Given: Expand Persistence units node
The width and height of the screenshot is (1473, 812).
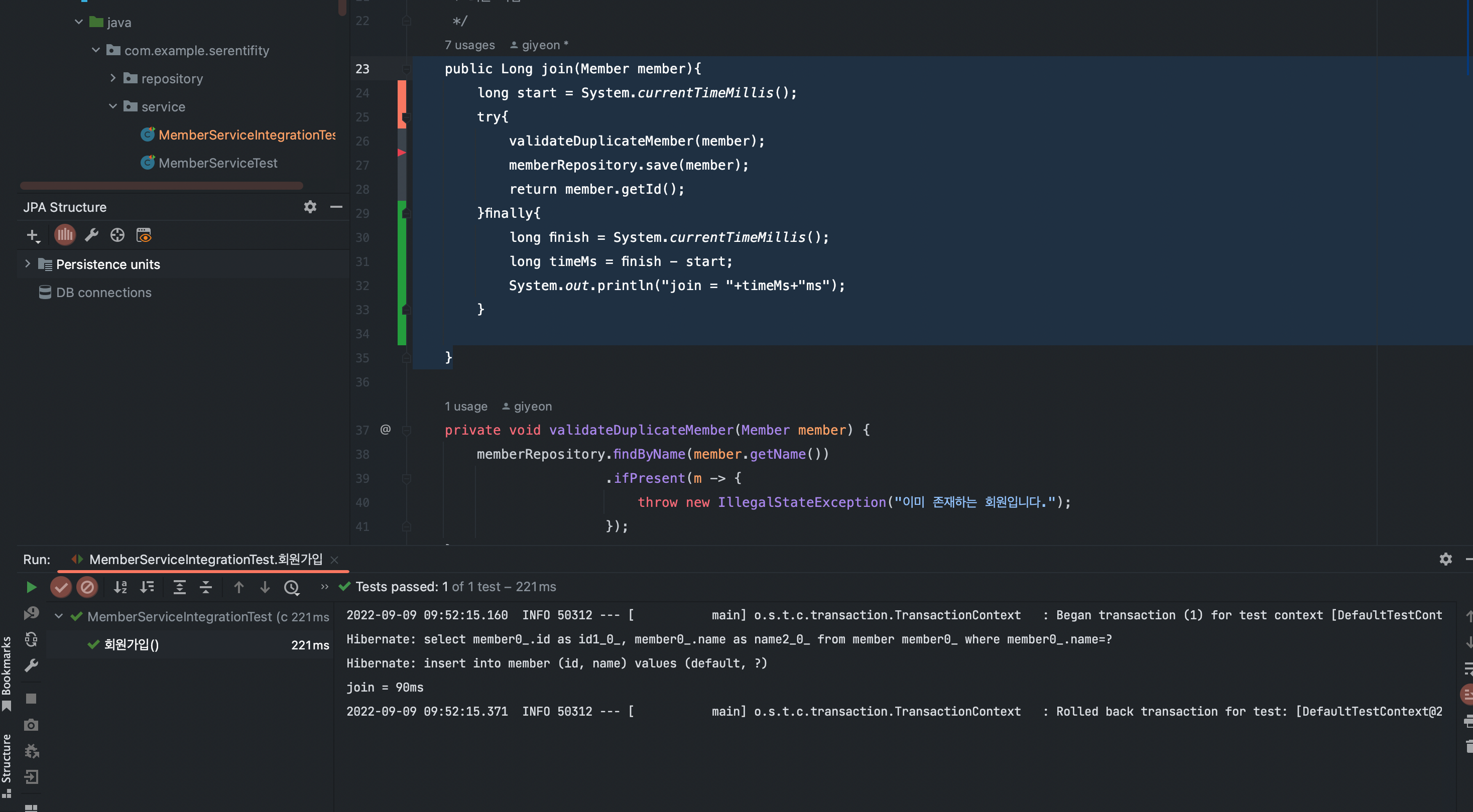Looking at the screenshot, I should pyautogui.click(x=27, y=263).
